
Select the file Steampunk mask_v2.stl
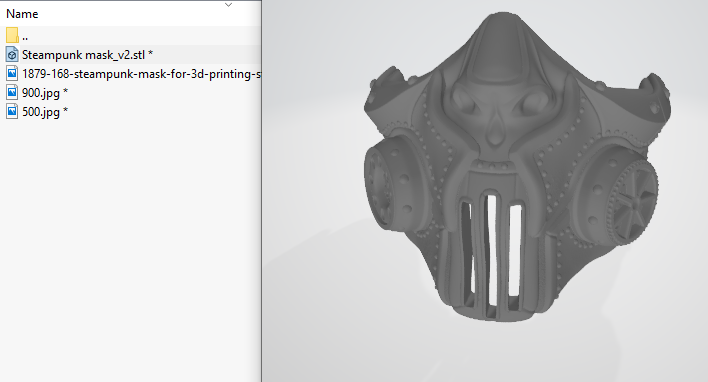88,55
